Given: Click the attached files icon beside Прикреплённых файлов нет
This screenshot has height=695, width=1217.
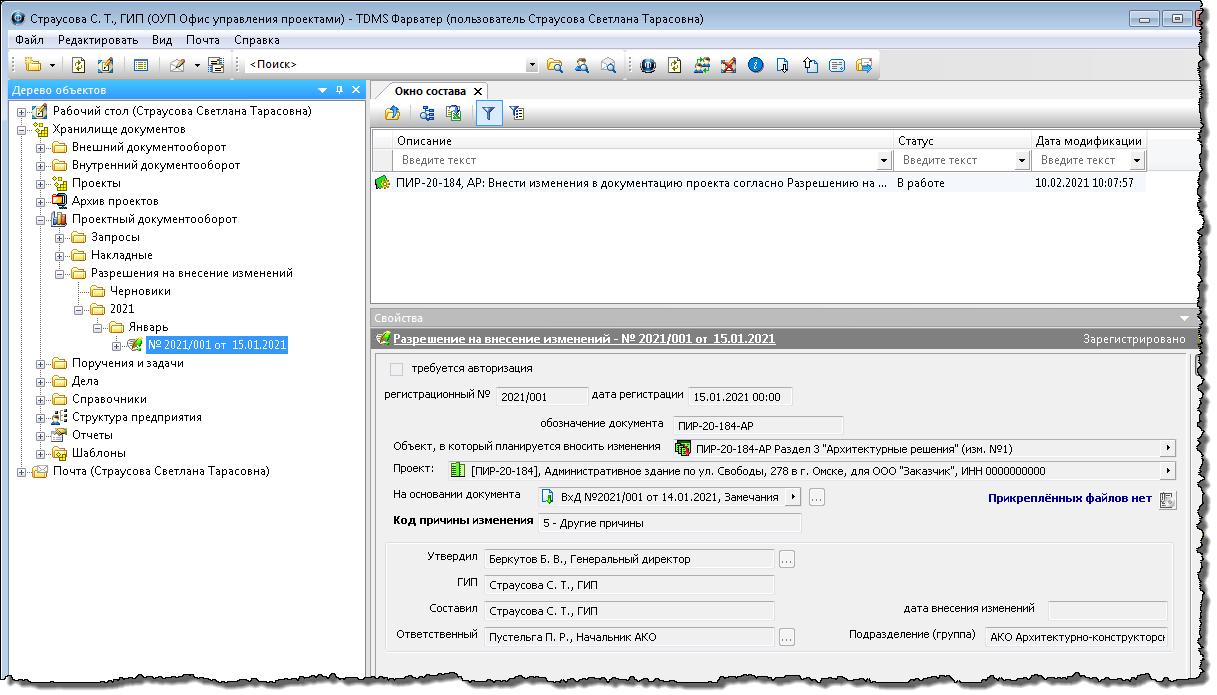Looking at the screenshot, I should [x=1167, y=500].
